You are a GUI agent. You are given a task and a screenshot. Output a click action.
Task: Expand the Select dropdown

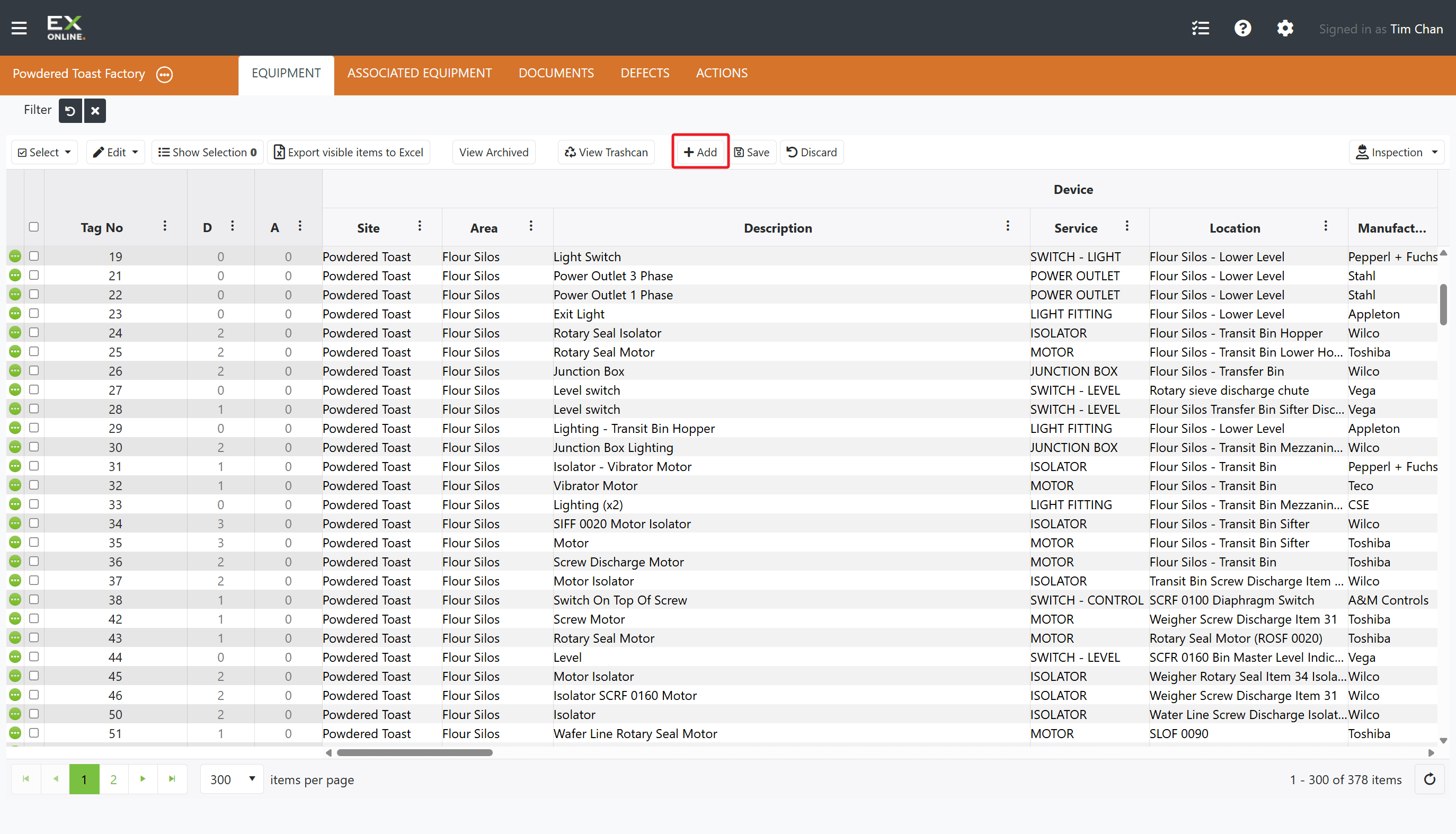[x=45, y=153]
